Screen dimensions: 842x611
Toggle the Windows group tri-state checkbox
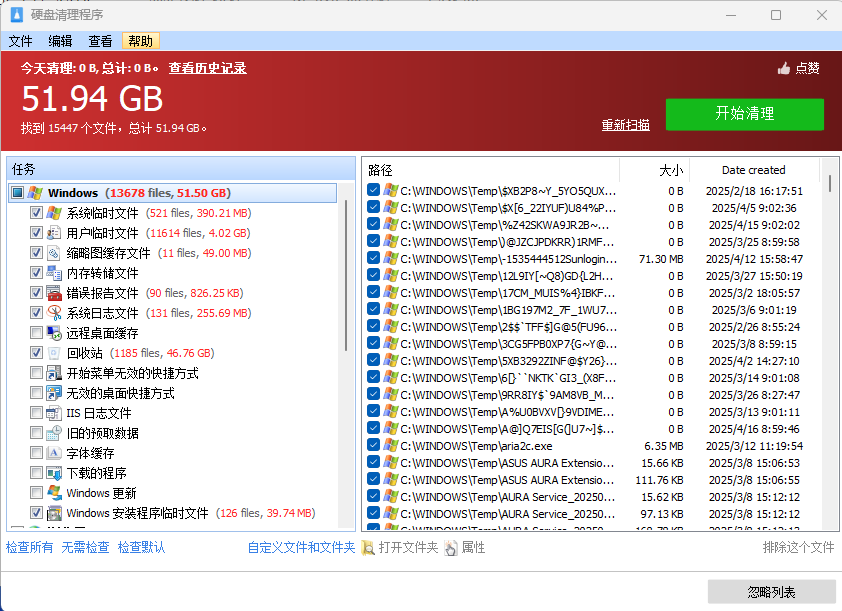click(17, 193)
